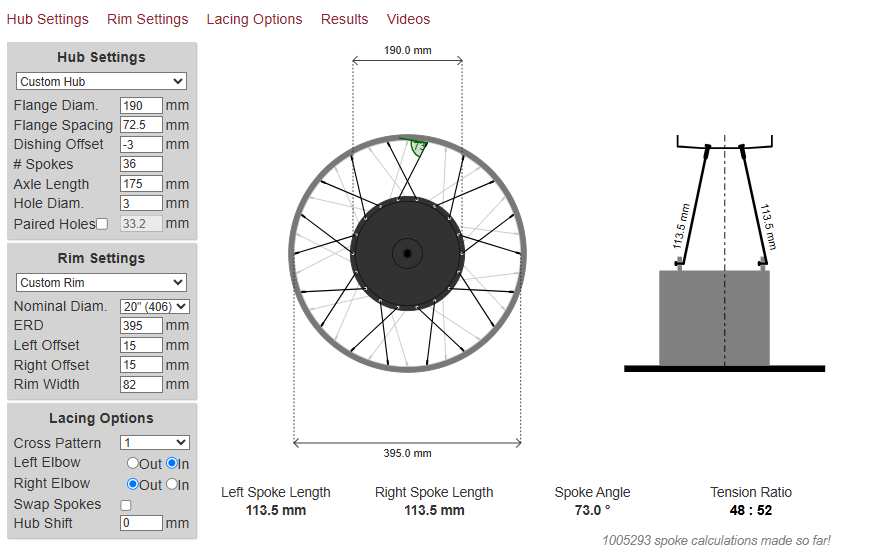Image resolution: width=869 pixels, height=560 pixels.
Task: Expand the Custom Hub dropdown
Action: pos(101,82)
